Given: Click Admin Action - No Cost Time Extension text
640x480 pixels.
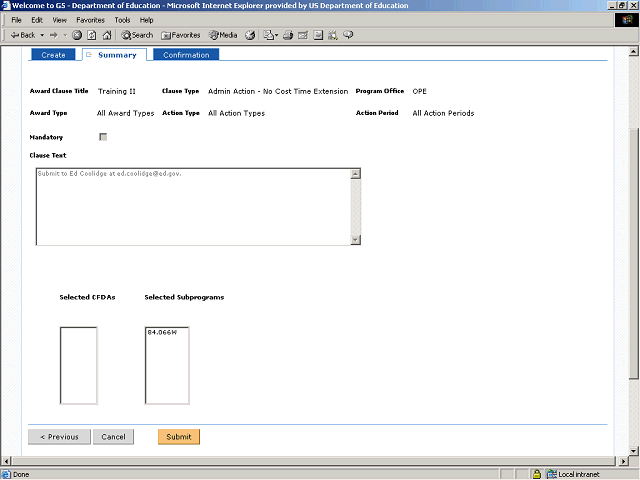Looking at the screenshot, I should point(278,91).
